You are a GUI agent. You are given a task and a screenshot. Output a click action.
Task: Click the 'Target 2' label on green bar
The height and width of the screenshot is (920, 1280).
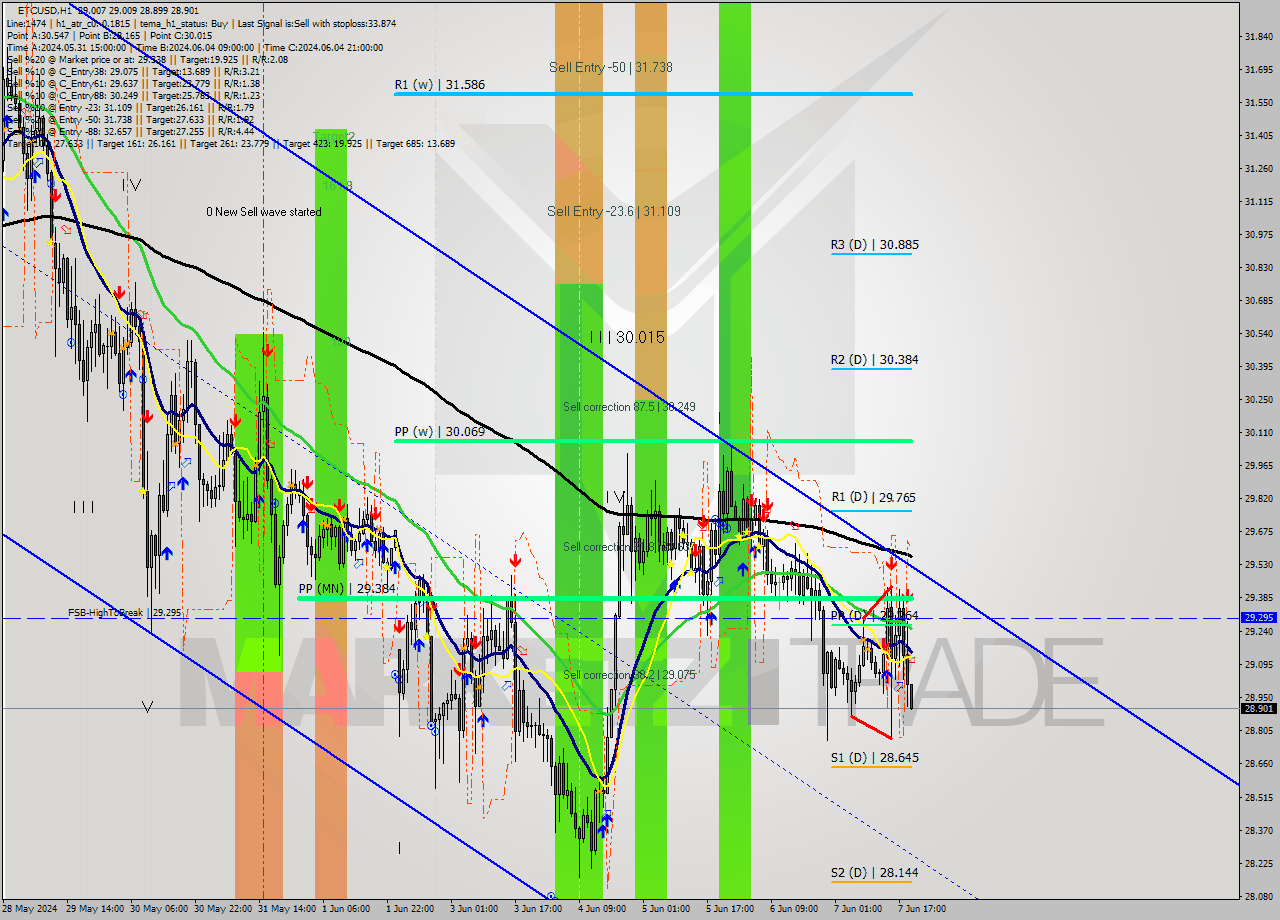tap(335, 136)
